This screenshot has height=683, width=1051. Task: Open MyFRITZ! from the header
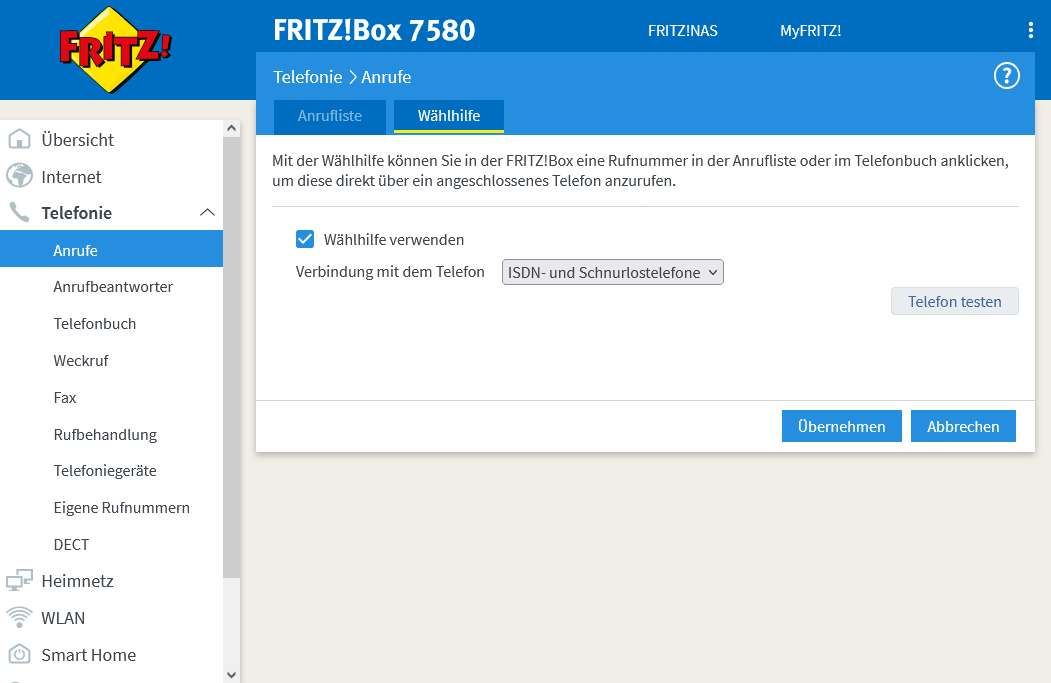pyautogui.click(x=810, y=31)
